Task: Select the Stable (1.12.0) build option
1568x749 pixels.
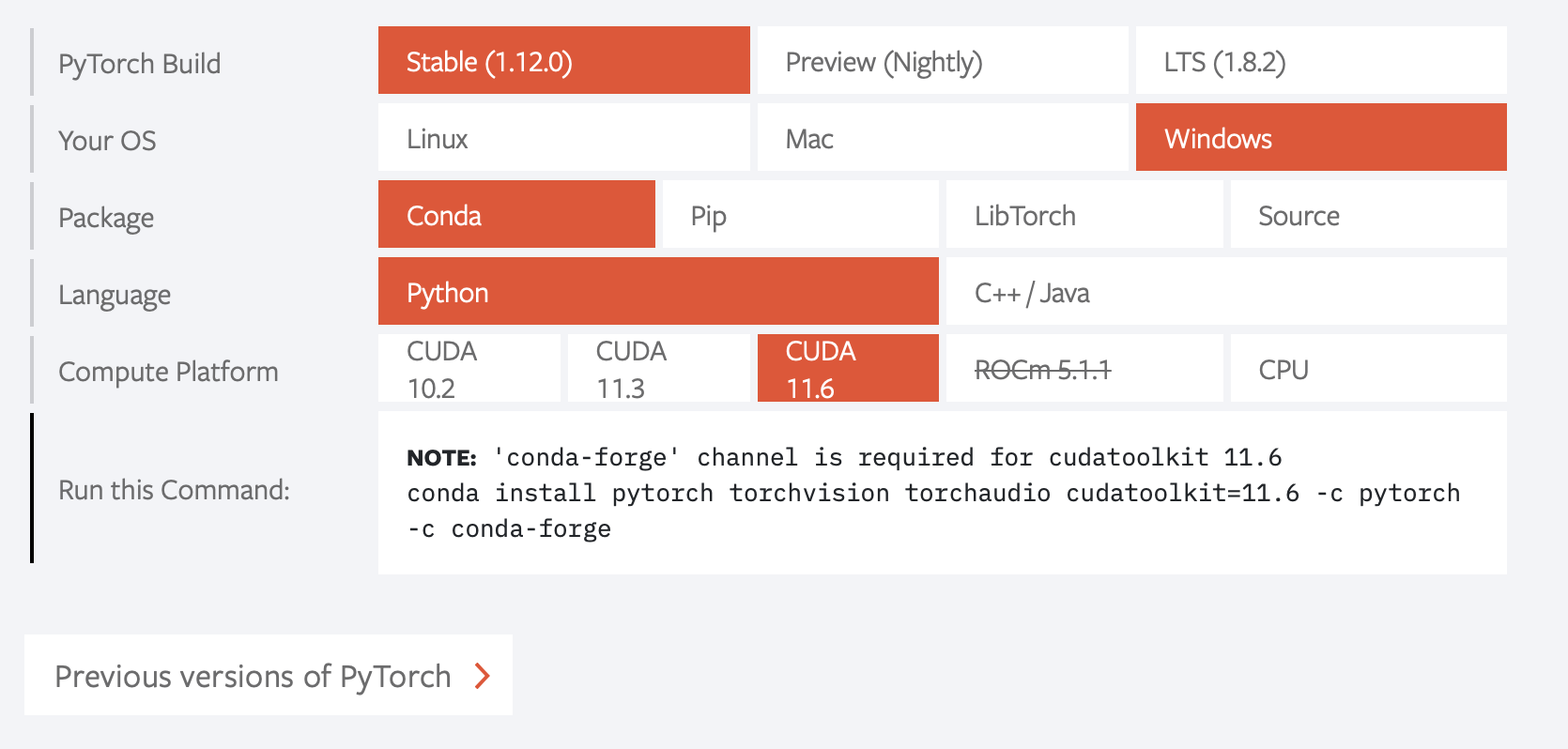Action: (x=563, y=61)
